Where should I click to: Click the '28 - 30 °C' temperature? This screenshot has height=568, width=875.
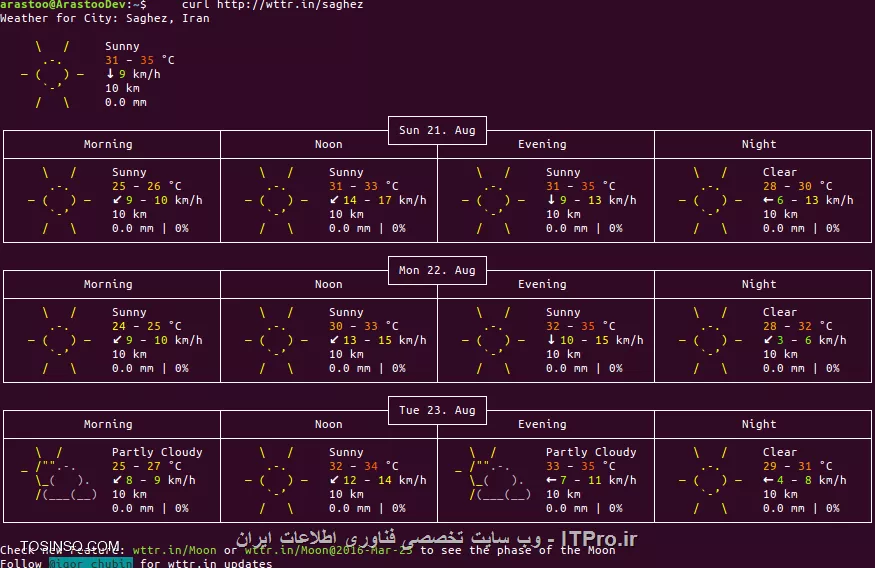coord(797,186)
